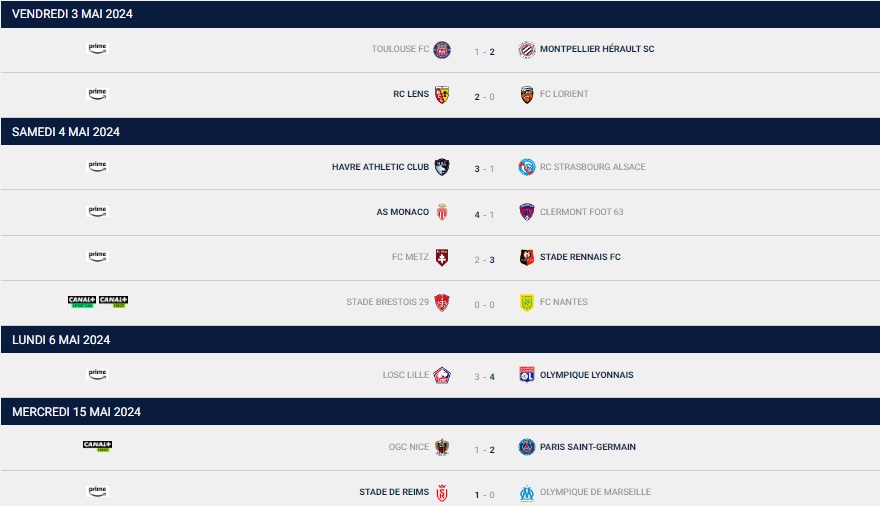
Task: Click the Stade Rennais FC crest
Action: 527,257
